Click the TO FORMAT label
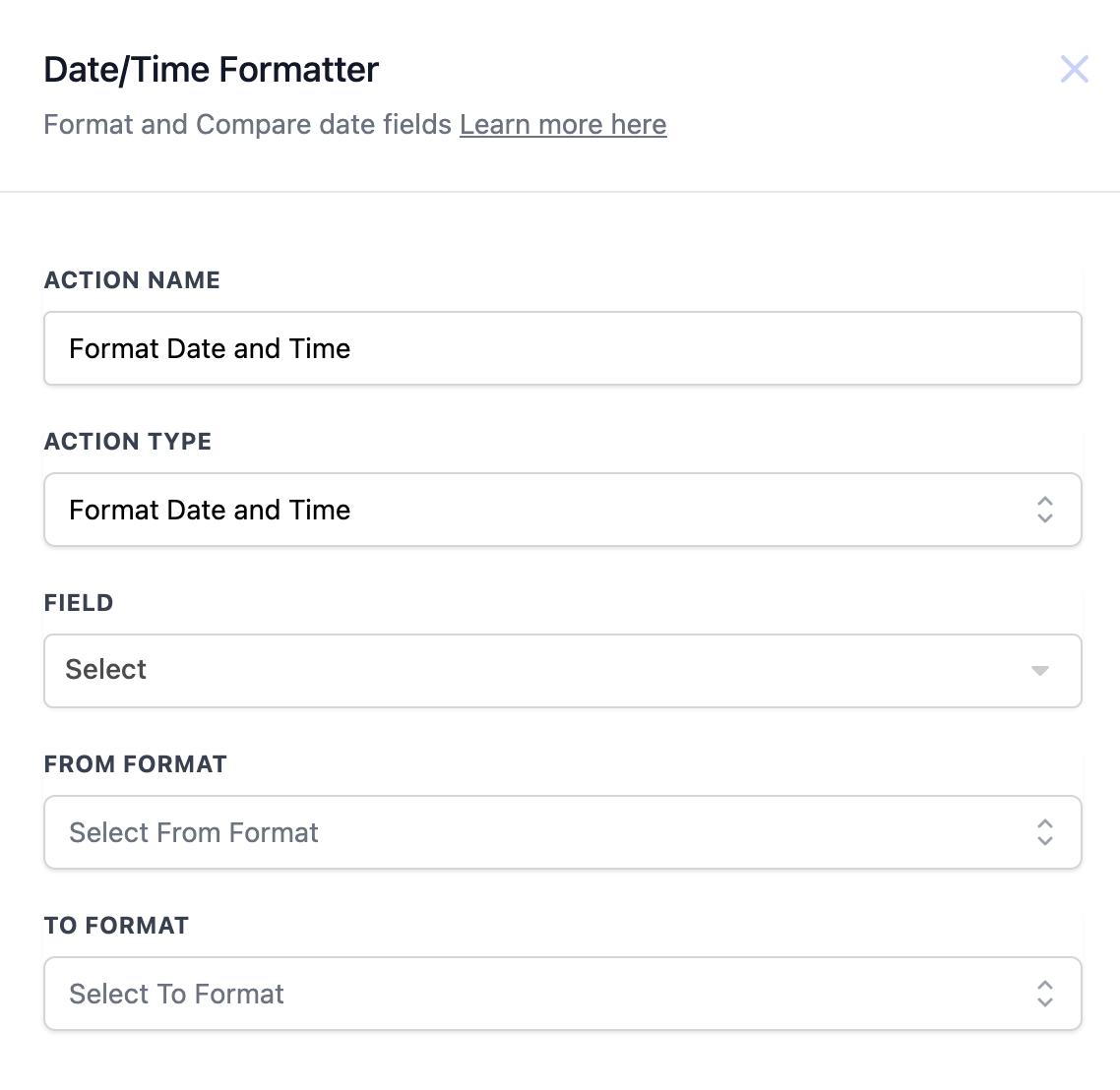Image resolution: width=1120 pixels, height=1090 pixels. (x=116, y=926)
